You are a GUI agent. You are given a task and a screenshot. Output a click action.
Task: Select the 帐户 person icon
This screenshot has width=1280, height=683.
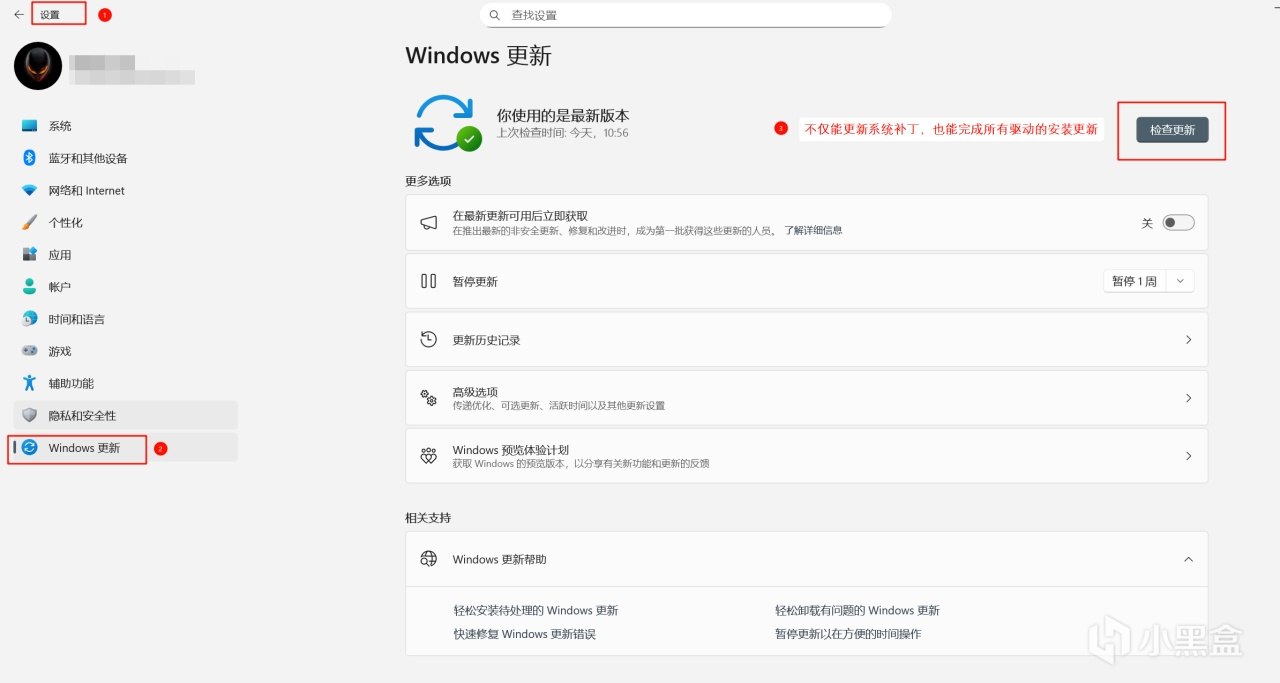point(29,287)
